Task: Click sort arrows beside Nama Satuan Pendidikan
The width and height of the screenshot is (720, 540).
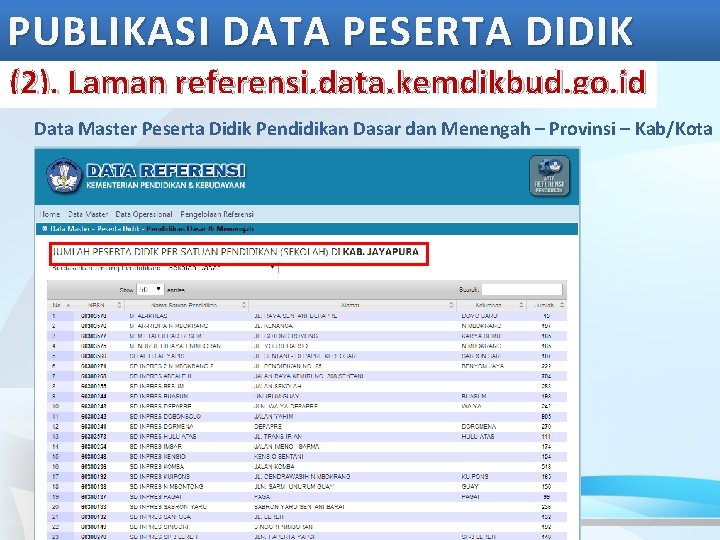Action: 244,305
